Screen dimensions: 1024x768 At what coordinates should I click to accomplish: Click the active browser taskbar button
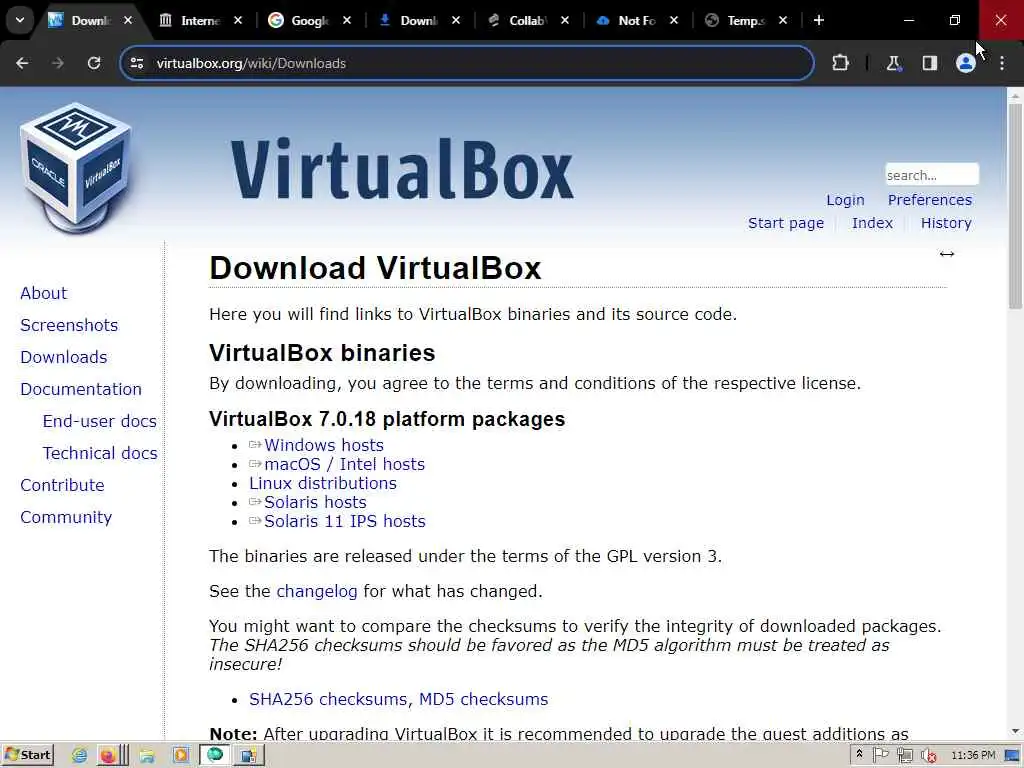tap(215, 756)
